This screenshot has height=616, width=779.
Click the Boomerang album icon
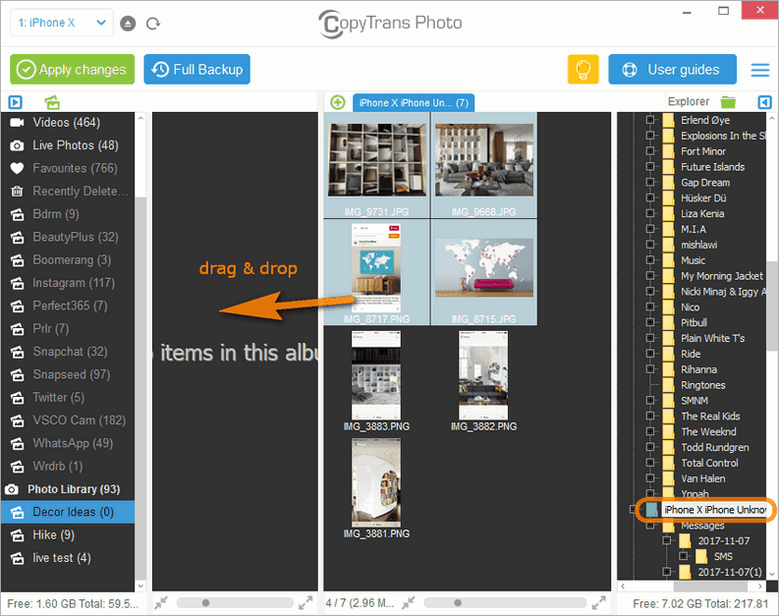(17, 260)
